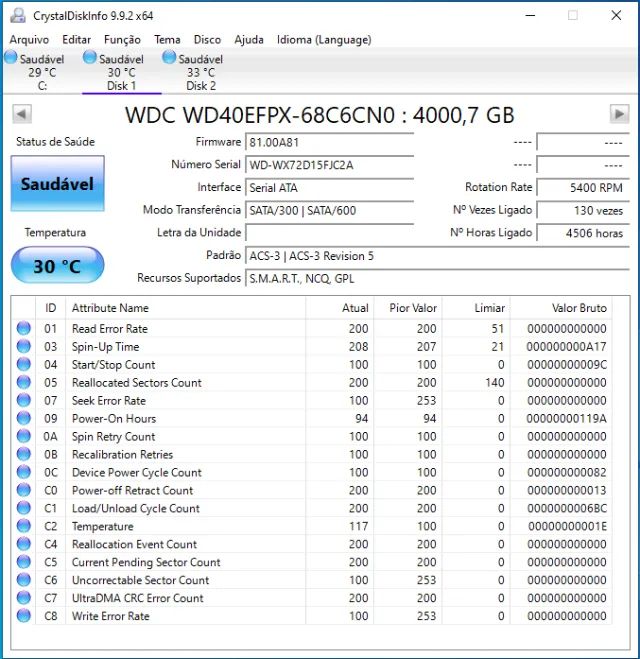Open the Ajuda menu
The height and width of the screenshot is (659, 640).
tap(249, 40)
